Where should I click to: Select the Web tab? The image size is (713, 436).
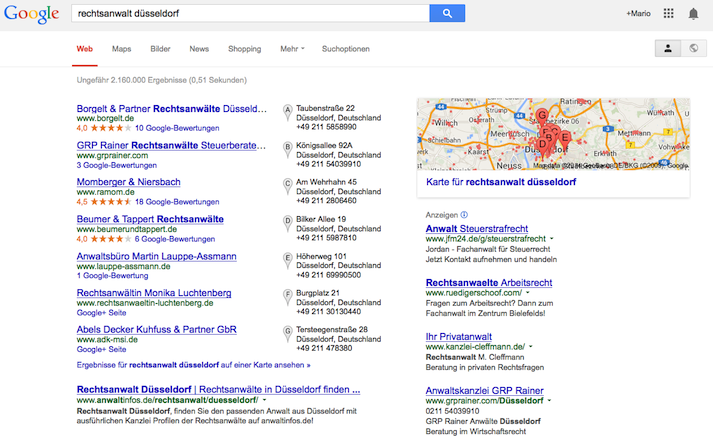point(85,49)
